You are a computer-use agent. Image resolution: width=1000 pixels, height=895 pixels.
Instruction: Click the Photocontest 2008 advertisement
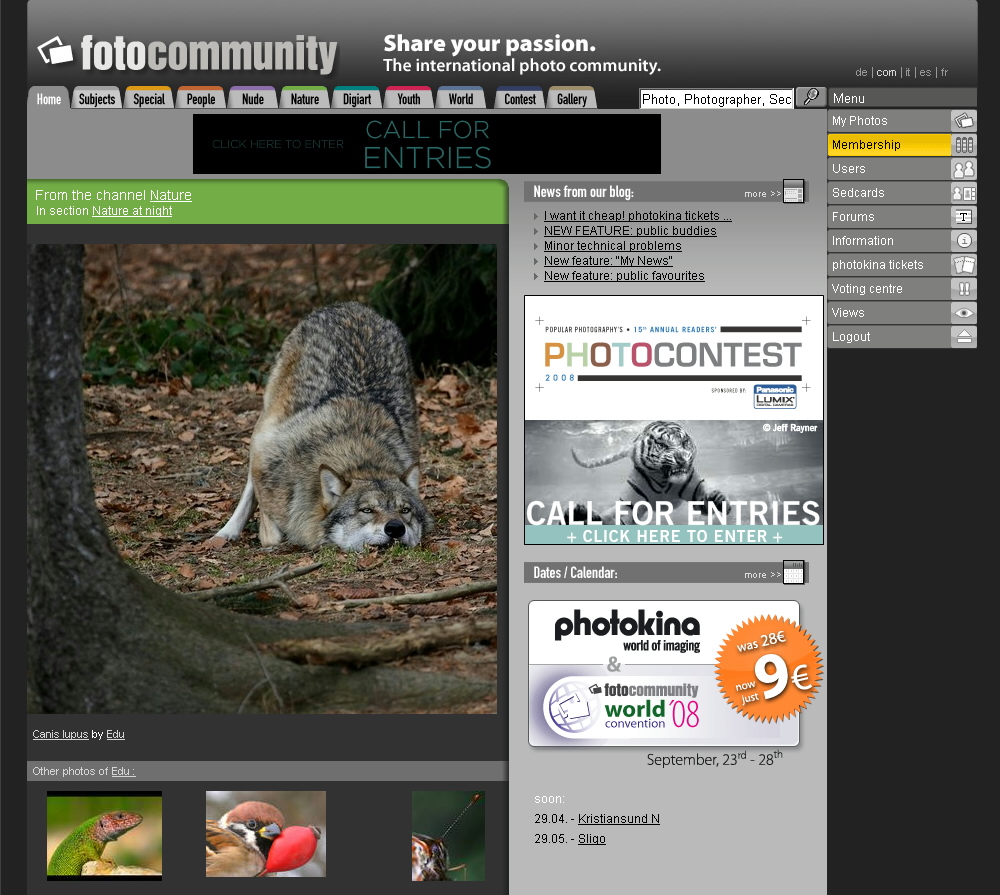point(673,420)
